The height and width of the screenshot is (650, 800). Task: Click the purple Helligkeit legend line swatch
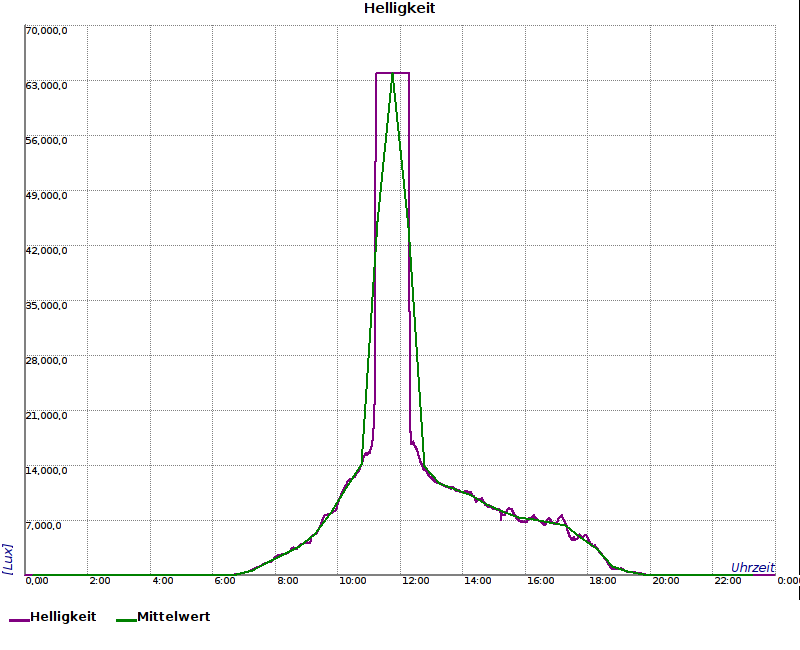(19, 620)
